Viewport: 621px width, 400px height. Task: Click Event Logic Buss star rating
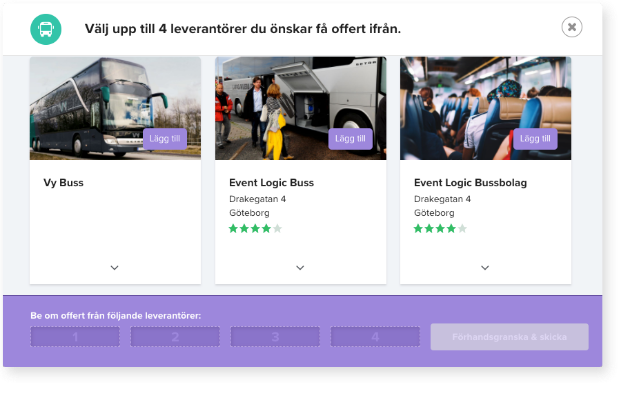click(255, 229)
